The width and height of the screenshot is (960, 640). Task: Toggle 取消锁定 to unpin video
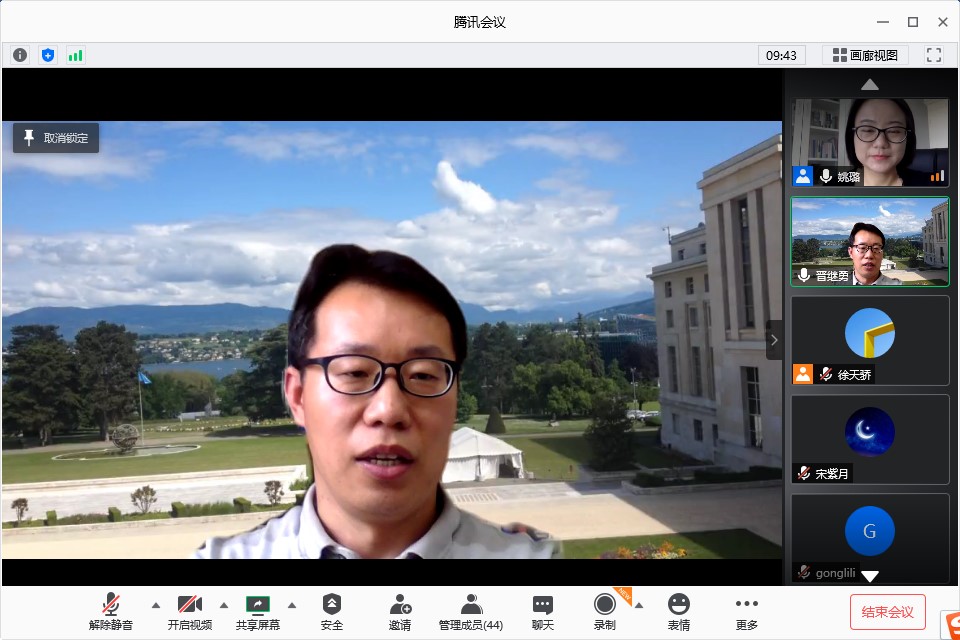coord(56,138)
